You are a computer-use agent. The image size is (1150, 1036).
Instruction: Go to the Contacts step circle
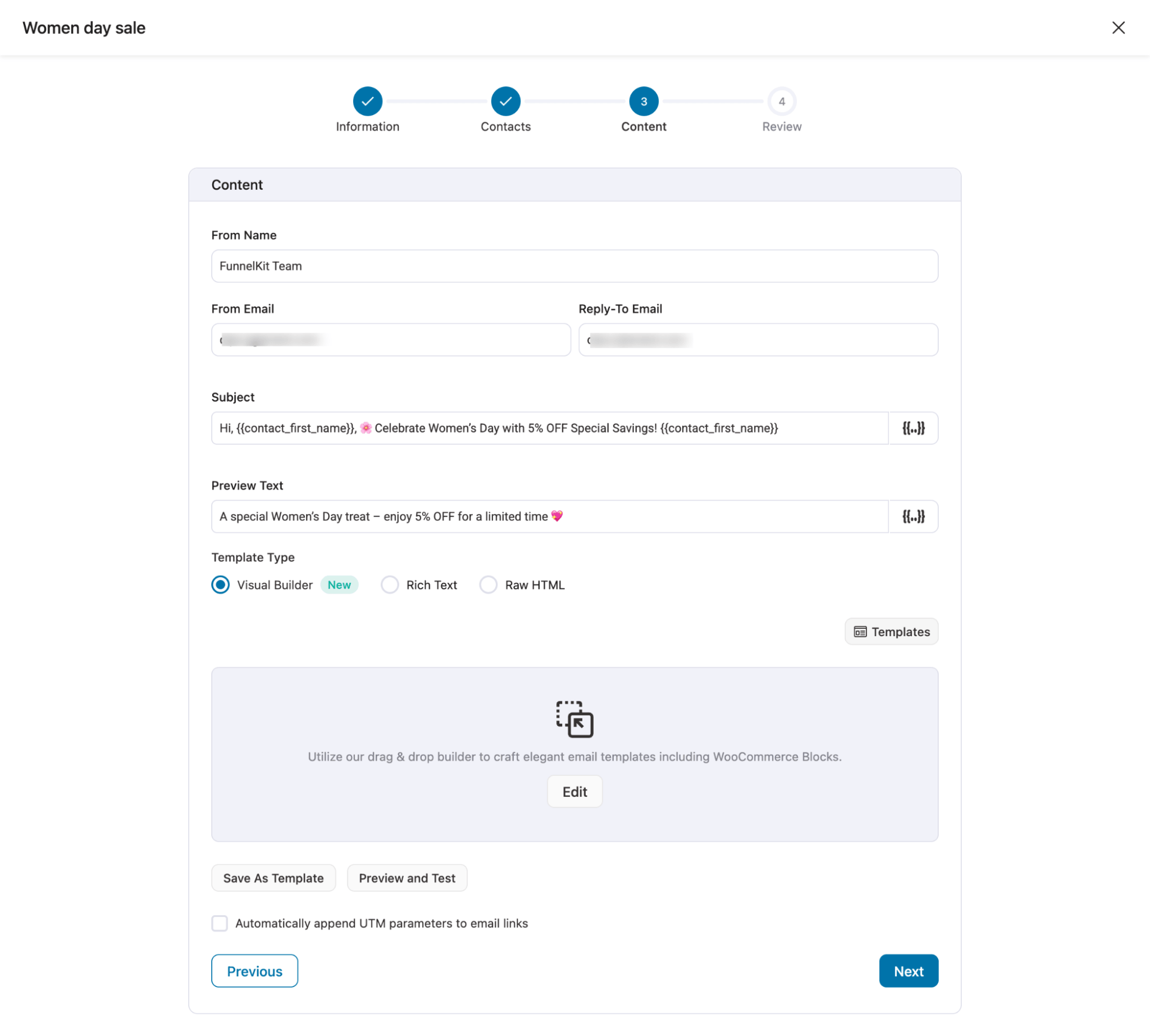point(506,101)
